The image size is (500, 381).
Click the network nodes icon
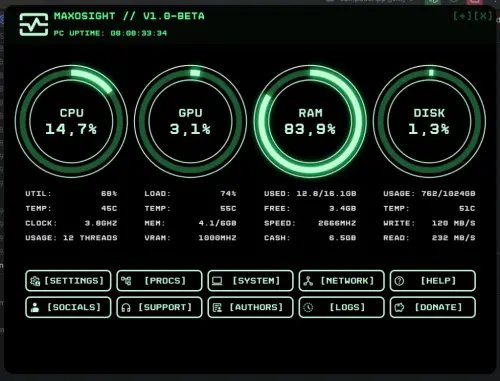[308, 281]
